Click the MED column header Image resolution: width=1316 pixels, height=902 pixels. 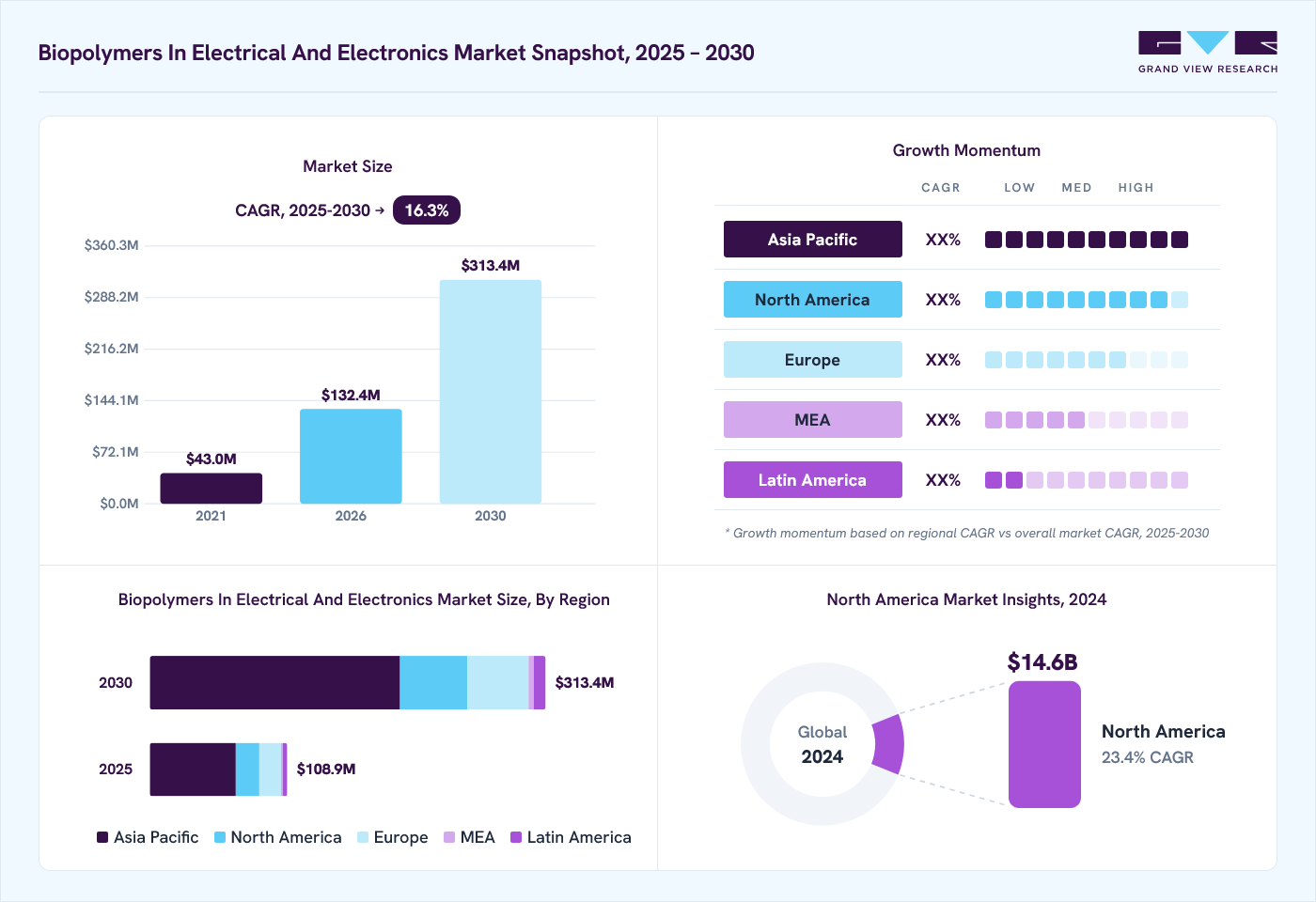click(1077, 188)
